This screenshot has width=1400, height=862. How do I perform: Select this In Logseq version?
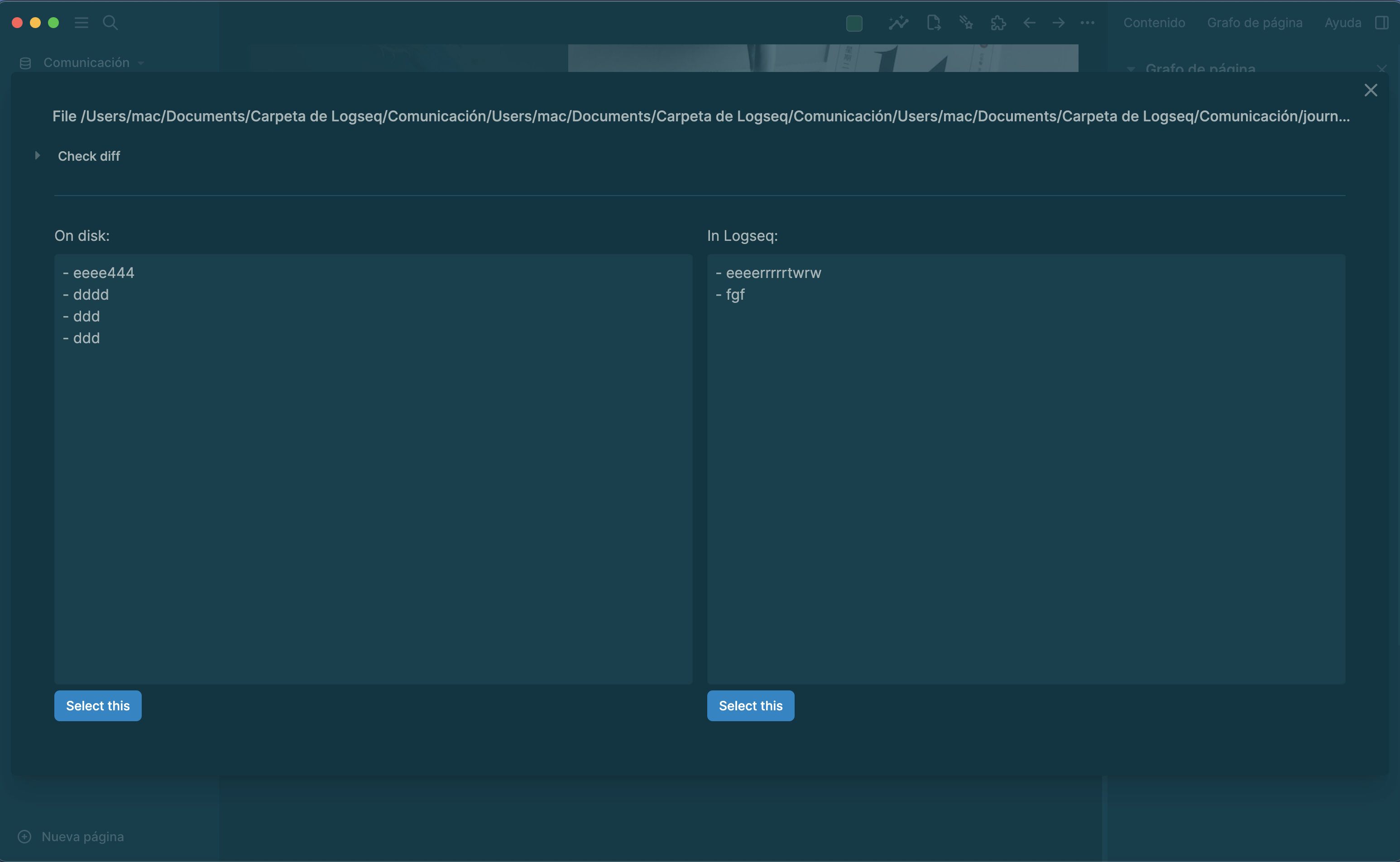(751, 705)
